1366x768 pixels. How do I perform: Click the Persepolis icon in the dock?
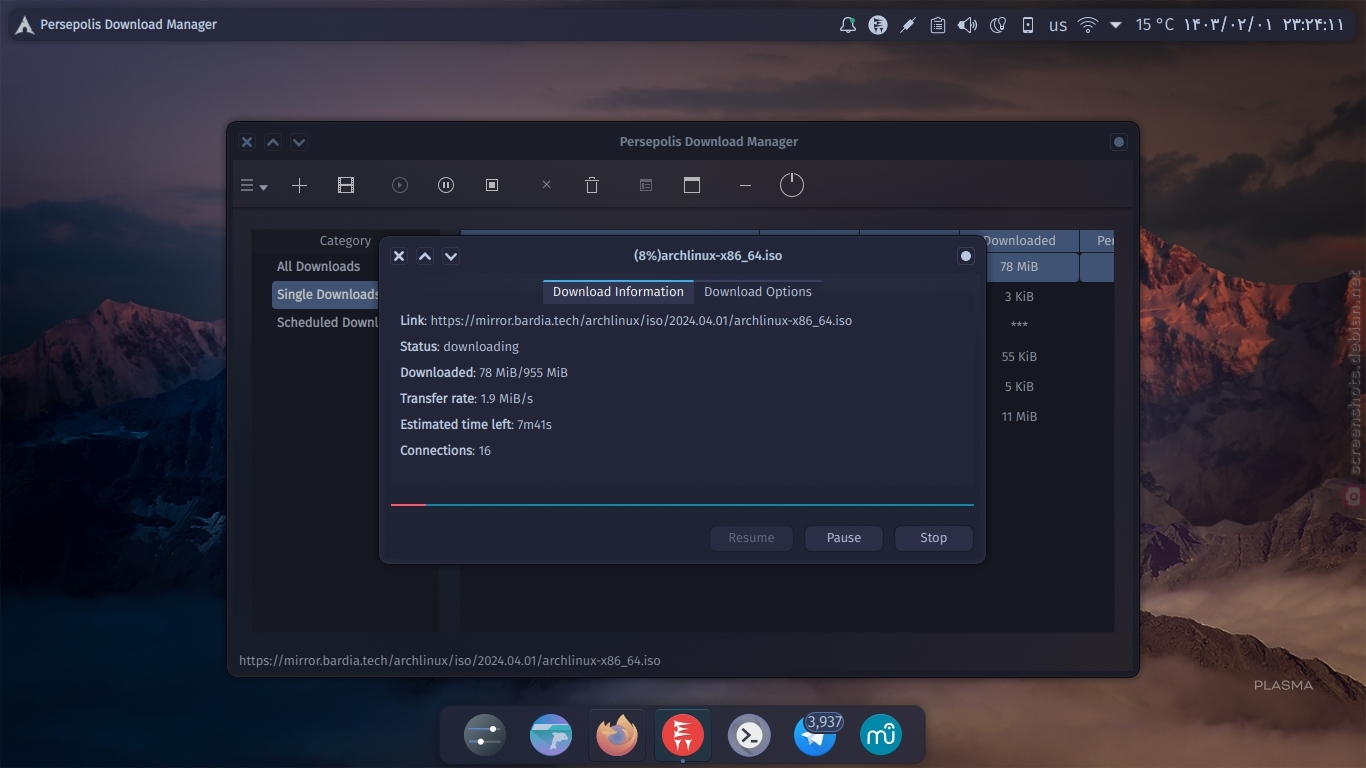tap(683, 736)
